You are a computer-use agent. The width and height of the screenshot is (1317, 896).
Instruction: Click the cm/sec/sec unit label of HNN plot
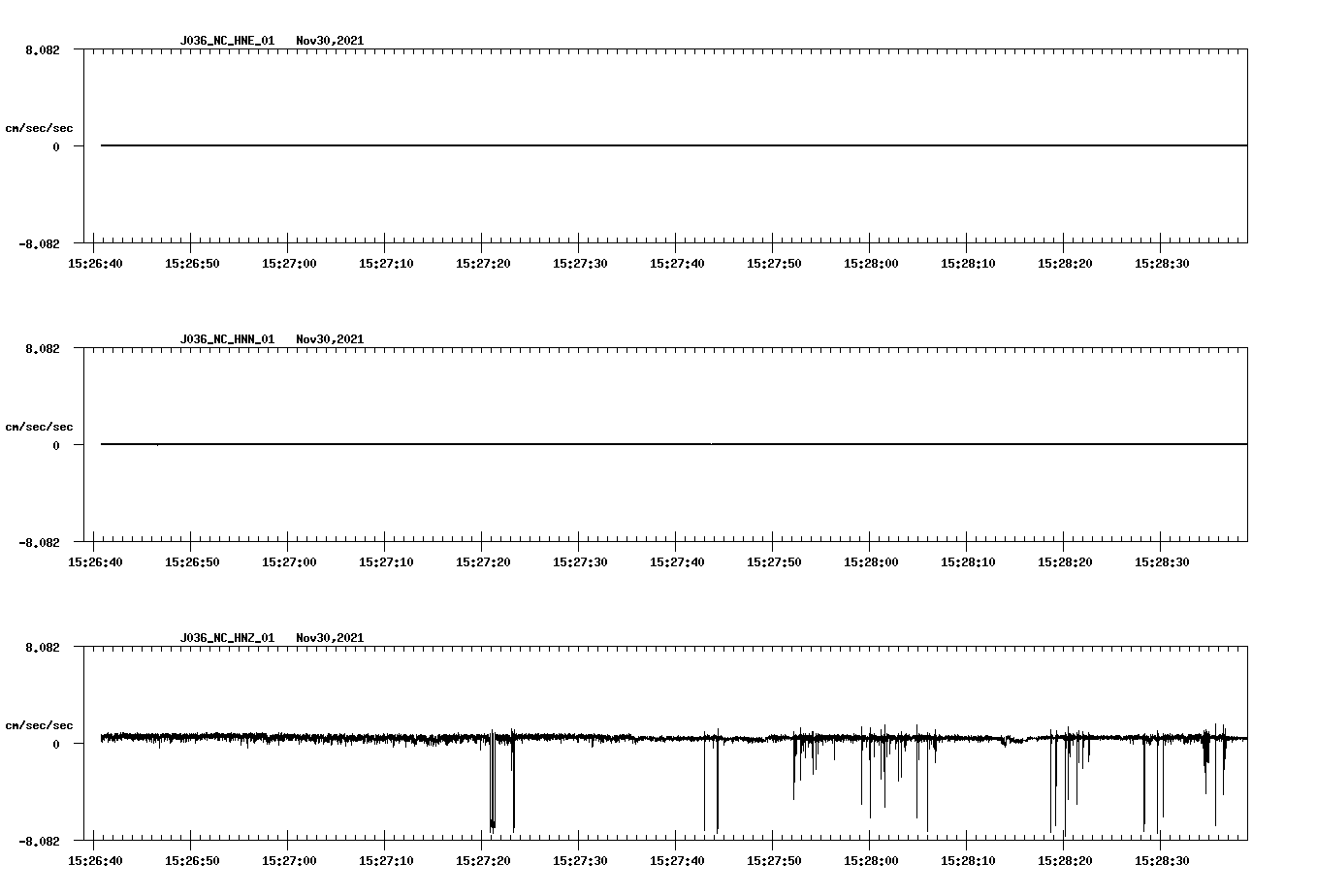(x=39, y=427)
